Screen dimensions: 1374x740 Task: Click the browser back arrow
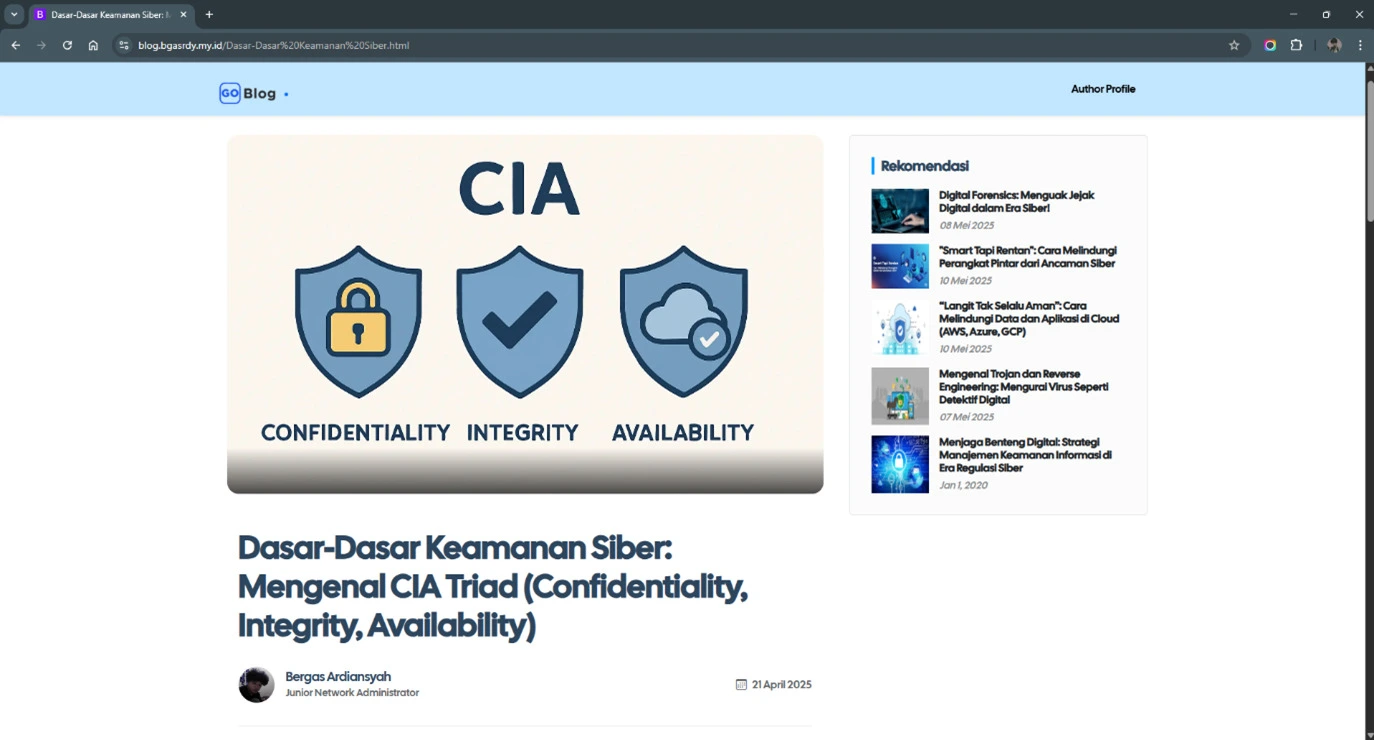[15, 45]
